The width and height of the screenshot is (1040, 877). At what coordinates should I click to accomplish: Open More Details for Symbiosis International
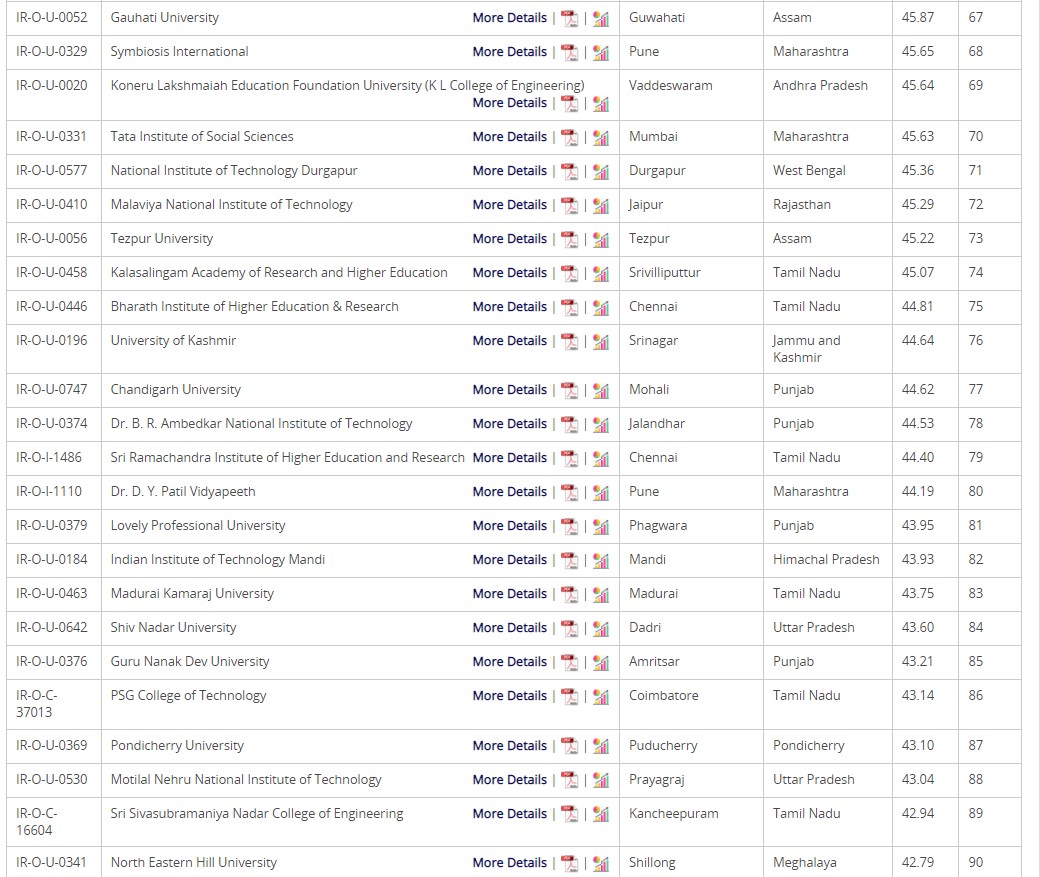pos(509,52)
